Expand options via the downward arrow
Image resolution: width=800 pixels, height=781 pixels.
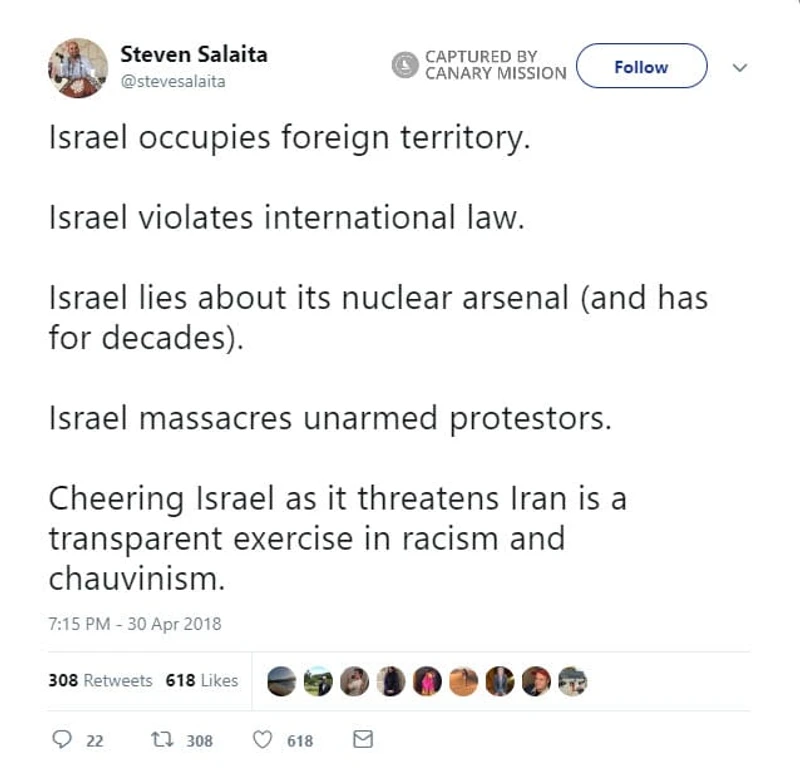pos(739,68)
